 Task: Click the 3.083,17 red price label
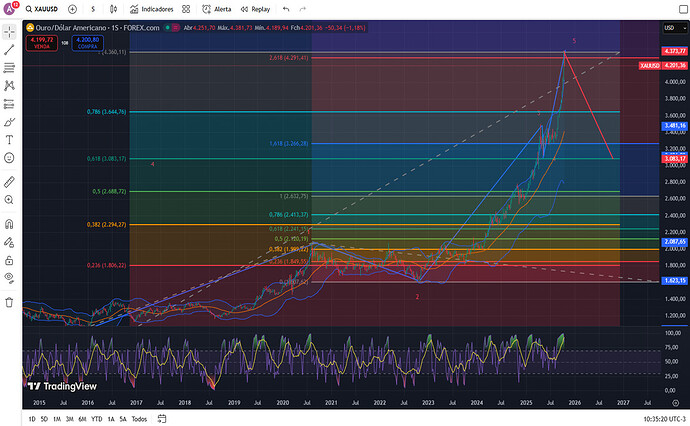[675, 158]
